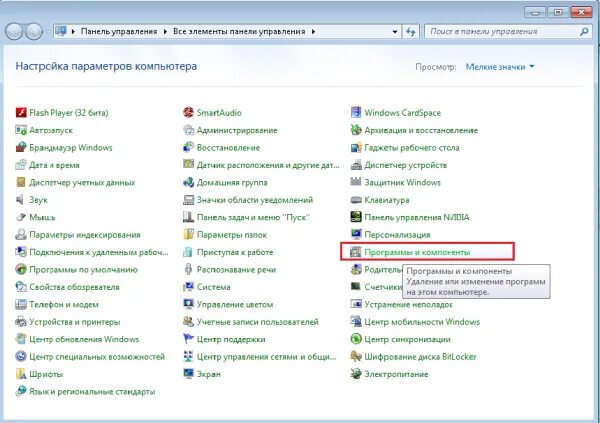Open Windows CardSpace icon
The image size is (600, 423).
tap(356, 113)
